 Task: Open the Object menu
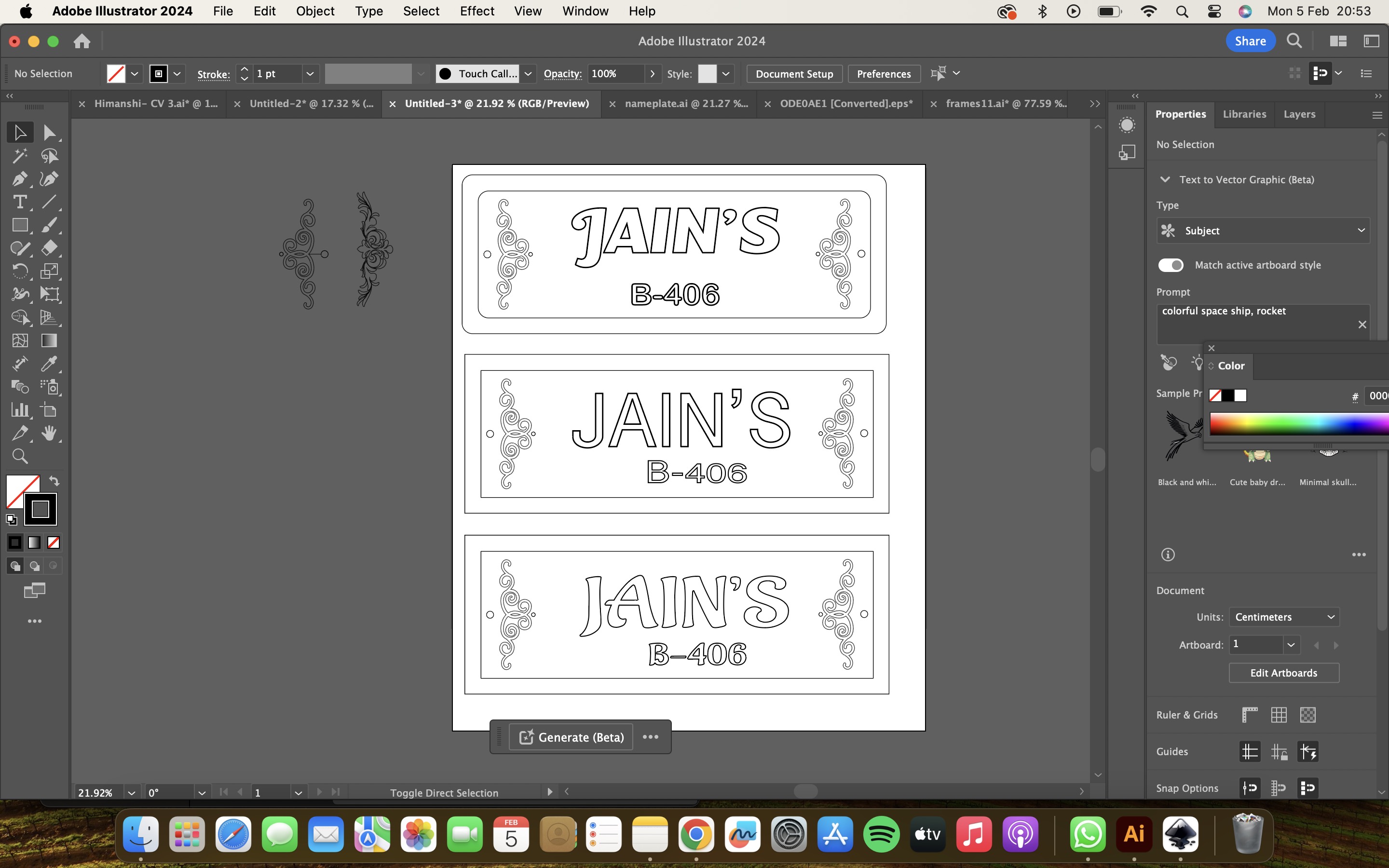point(315,11)
